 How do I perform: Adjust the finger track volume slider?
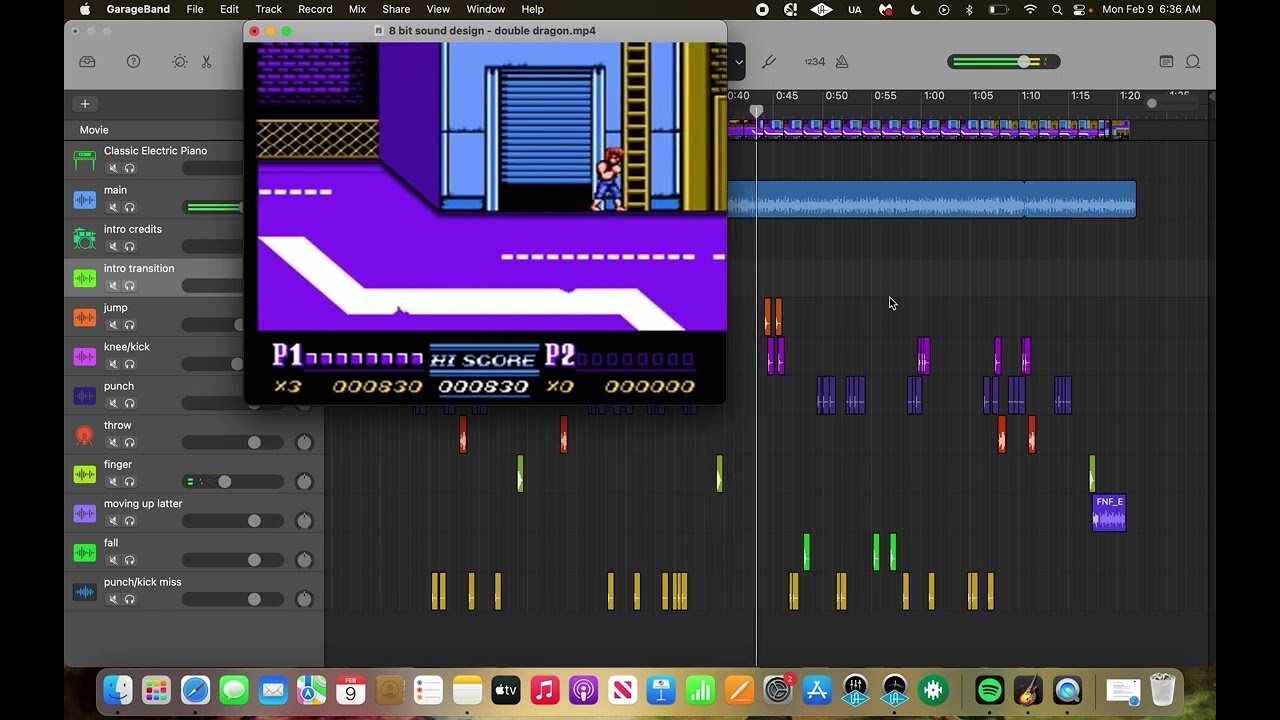pos(224,481)
